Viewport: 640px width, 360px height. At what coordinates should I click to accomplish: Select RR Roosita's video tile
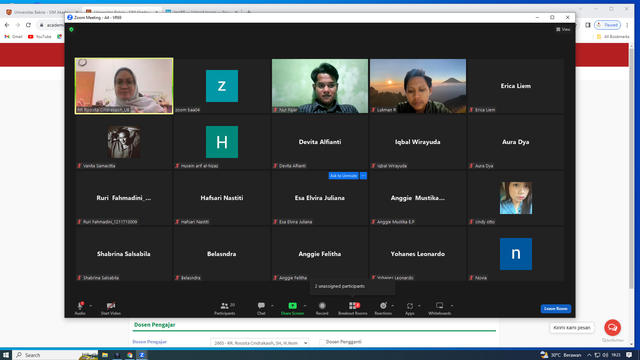tap(124, 86)
